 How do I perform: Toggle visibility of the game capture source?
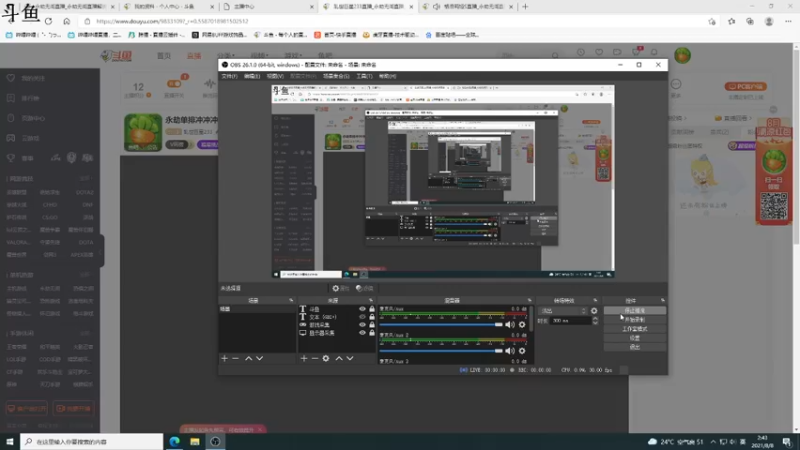[x=362, y=324]
